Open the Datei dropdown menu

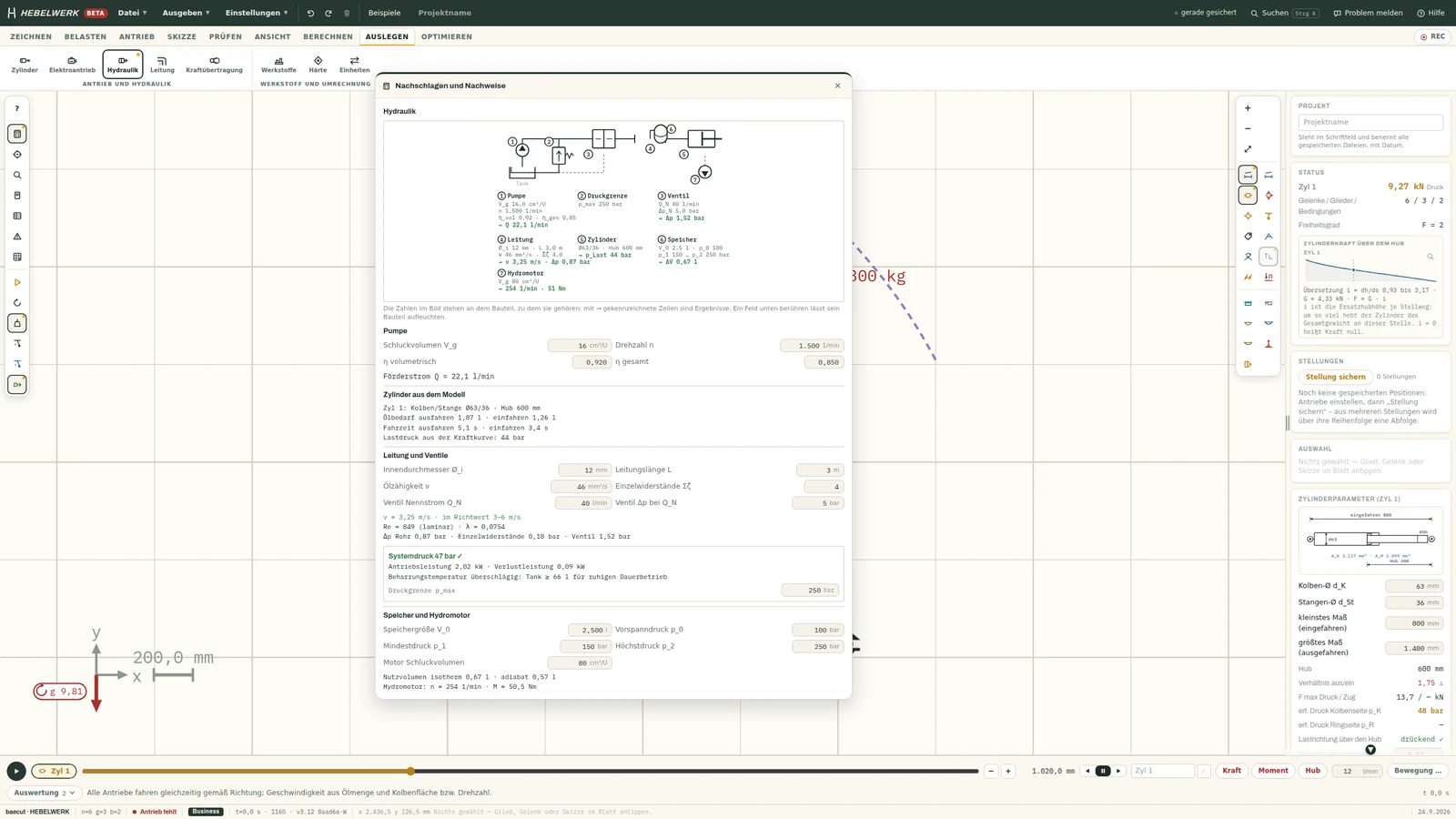click(132, 13)
